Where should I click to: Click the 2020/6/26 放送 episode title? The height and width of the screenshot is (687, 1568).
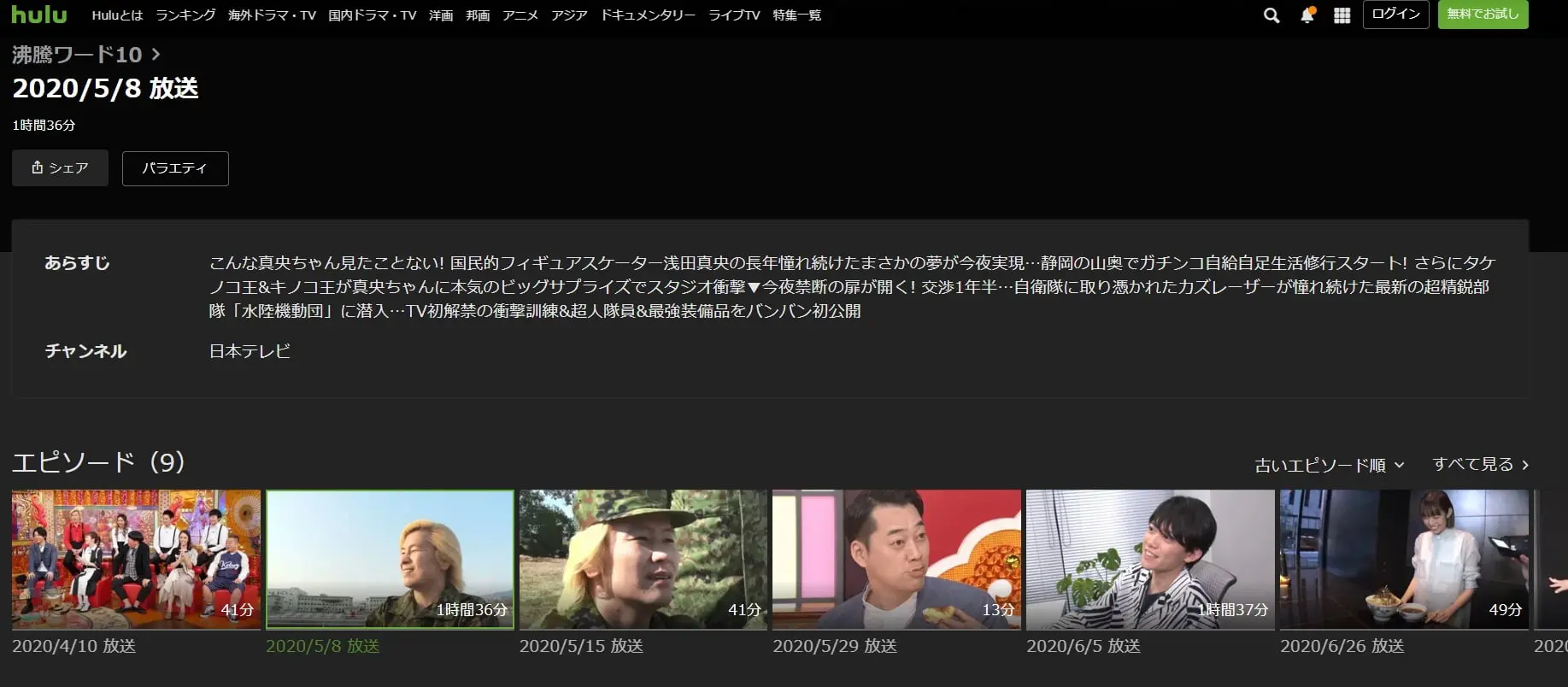point(1342,646)
